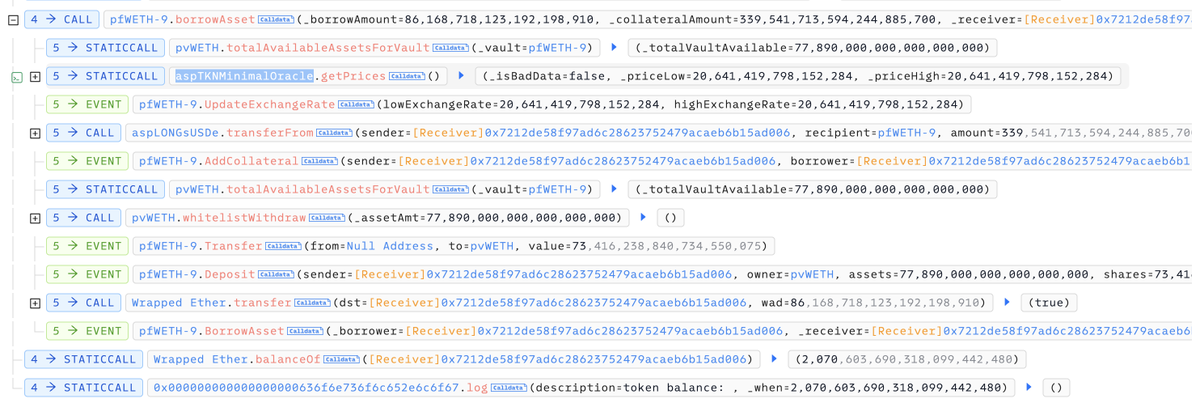Viewport: 1200px width, 403px height.
Task: Click the return-value arrow after whitelistWithdraw
Action: pos(643,218)
